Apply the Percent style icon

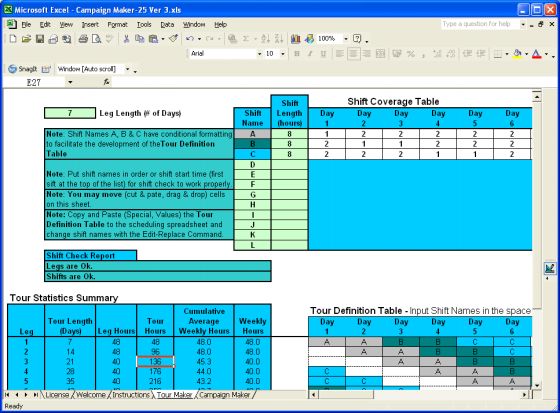pos(411,54)
